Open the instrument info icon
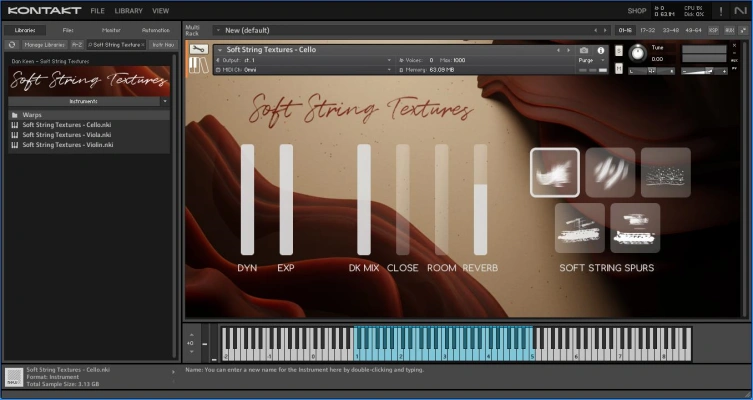The width and height of the screenshot is (753, 400). [x=601, y=50]
